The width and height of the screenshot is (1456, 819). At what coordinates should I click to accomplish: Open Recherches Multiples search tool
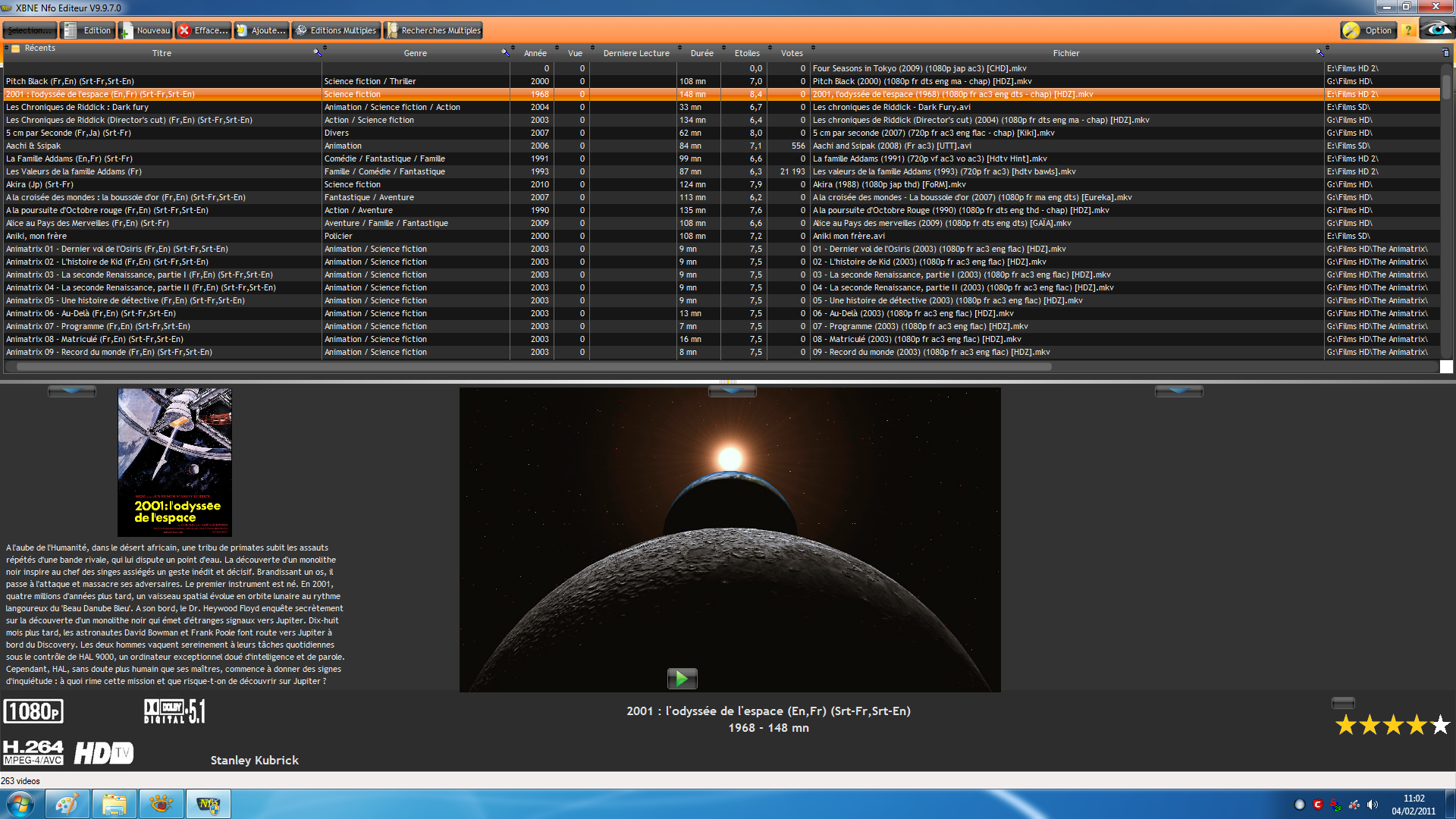[433, 30]
